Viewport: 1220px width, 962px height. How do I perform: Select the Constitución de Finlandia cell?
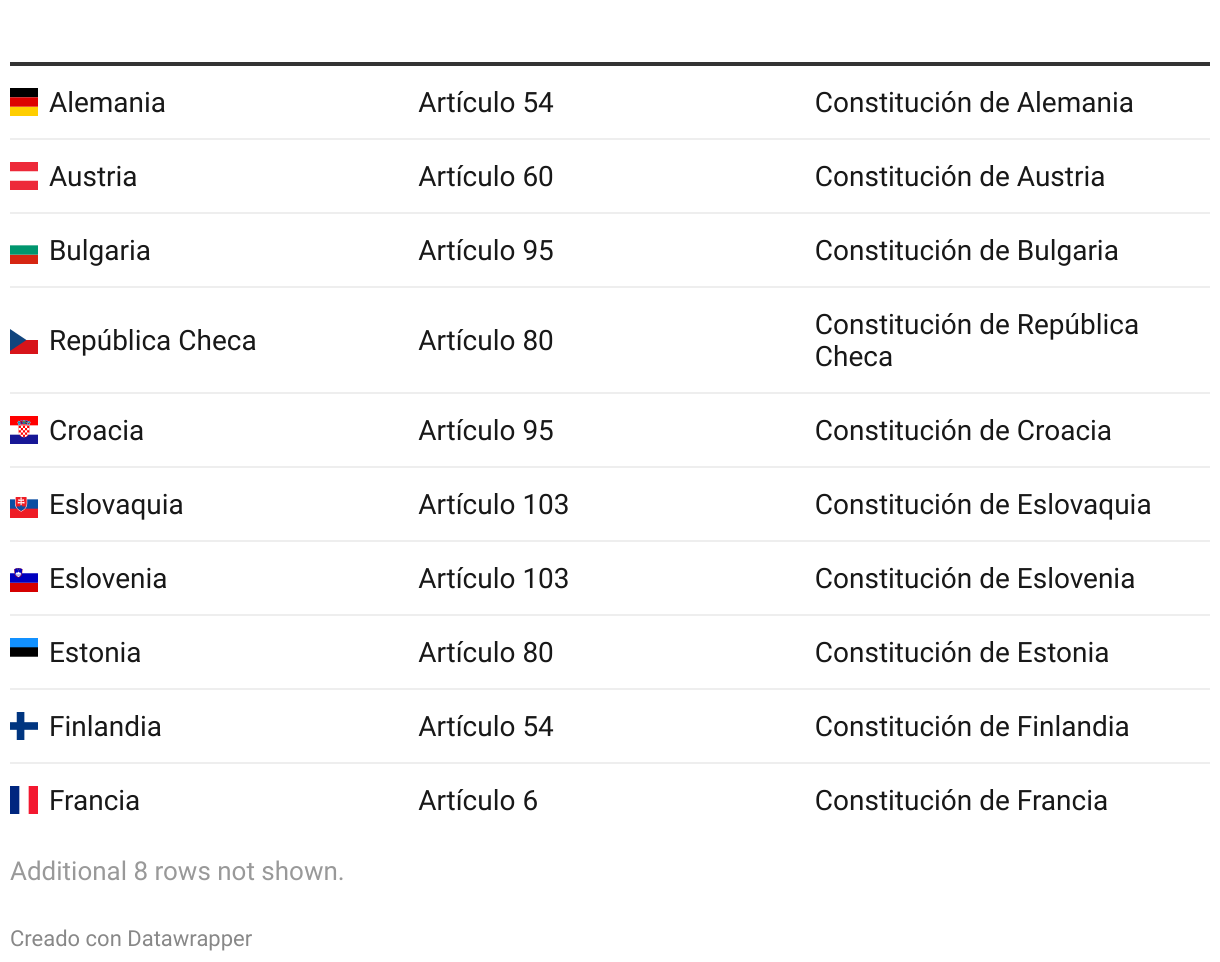pyautogui.click(x=972, y=726)
